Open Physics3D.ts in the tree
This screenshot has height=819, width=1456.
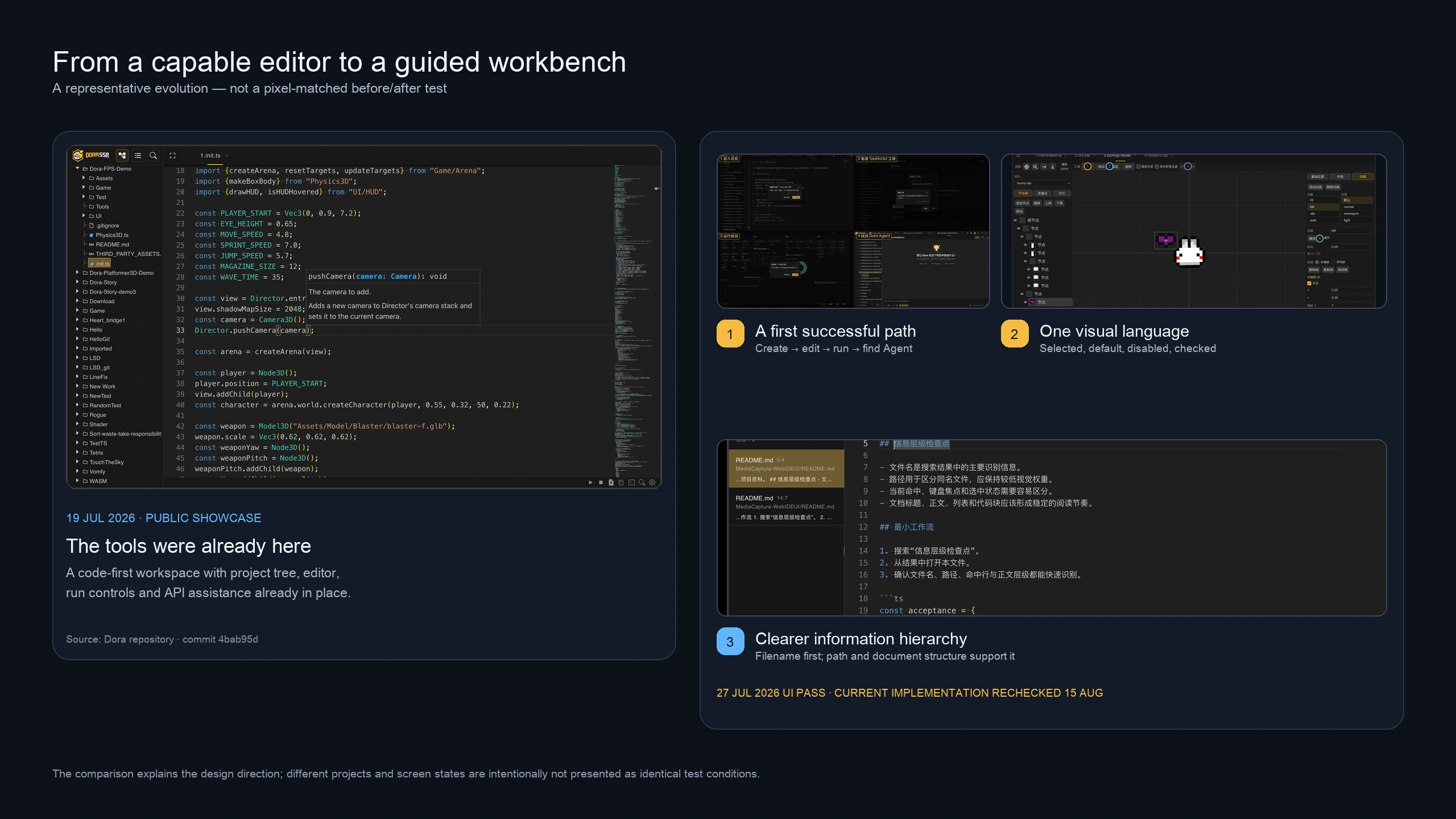109,235
